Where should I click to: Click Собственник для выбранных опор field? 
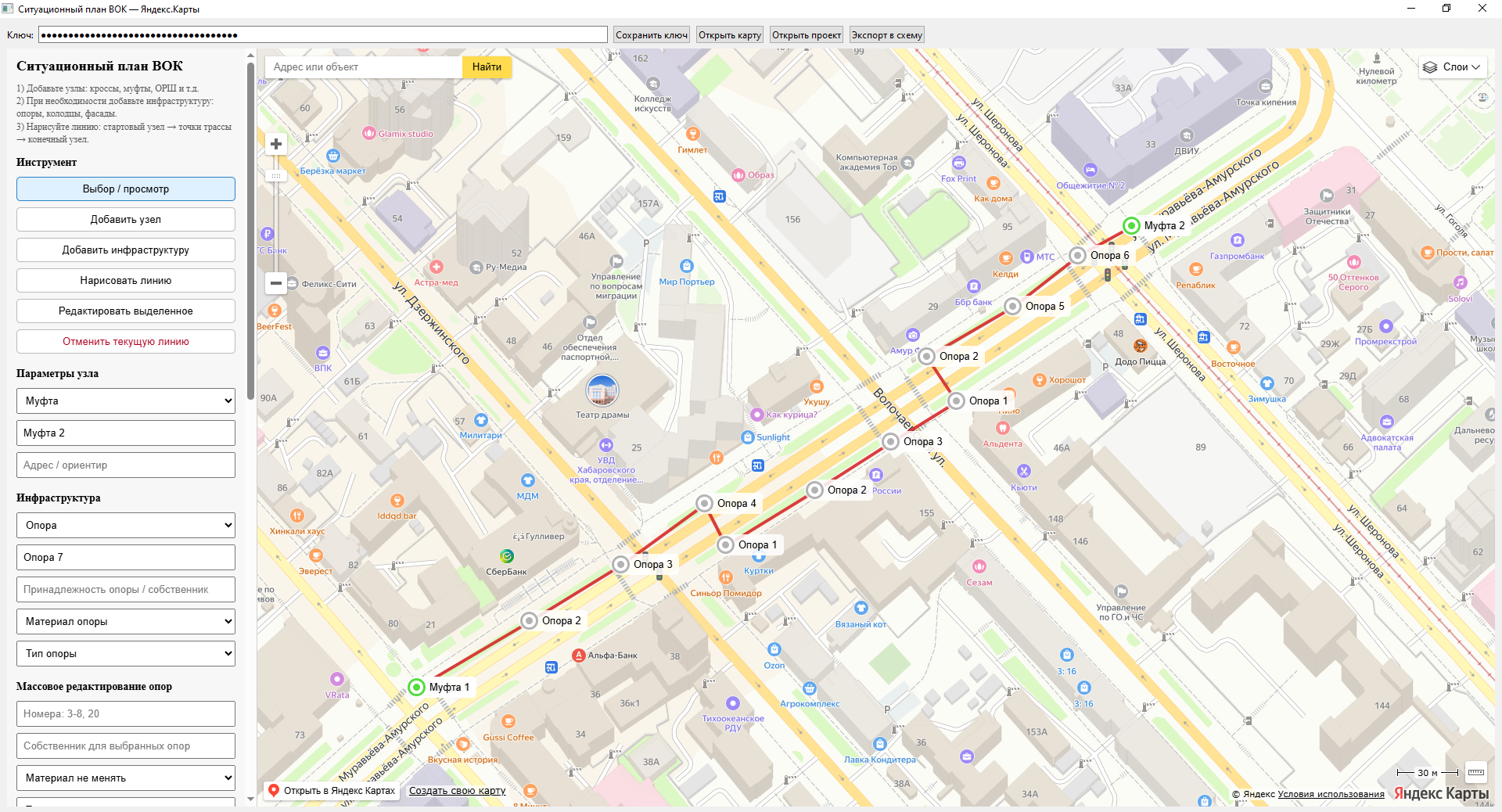(x=125, y=746)
